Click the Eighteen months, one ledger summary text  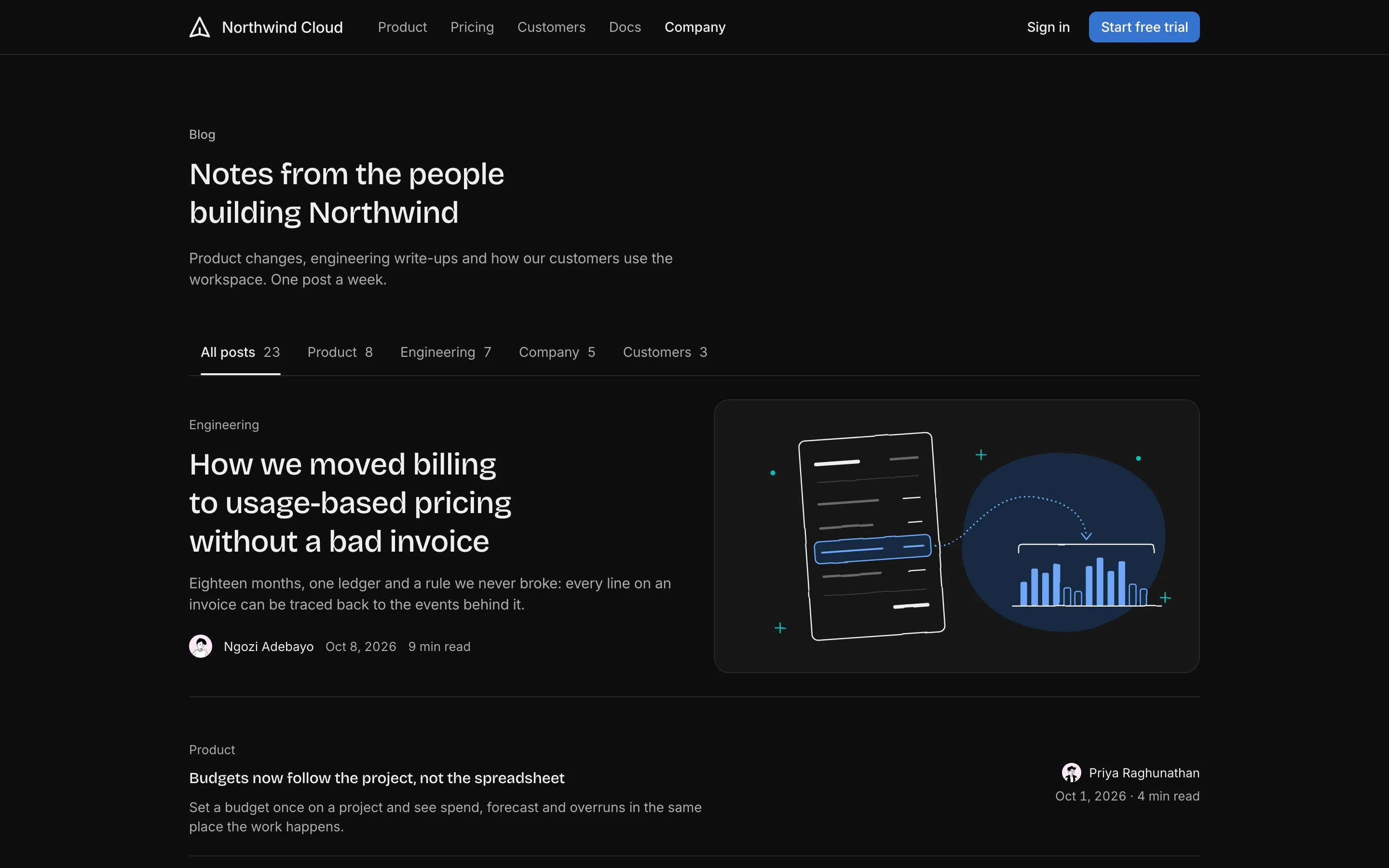pos(430,594)
